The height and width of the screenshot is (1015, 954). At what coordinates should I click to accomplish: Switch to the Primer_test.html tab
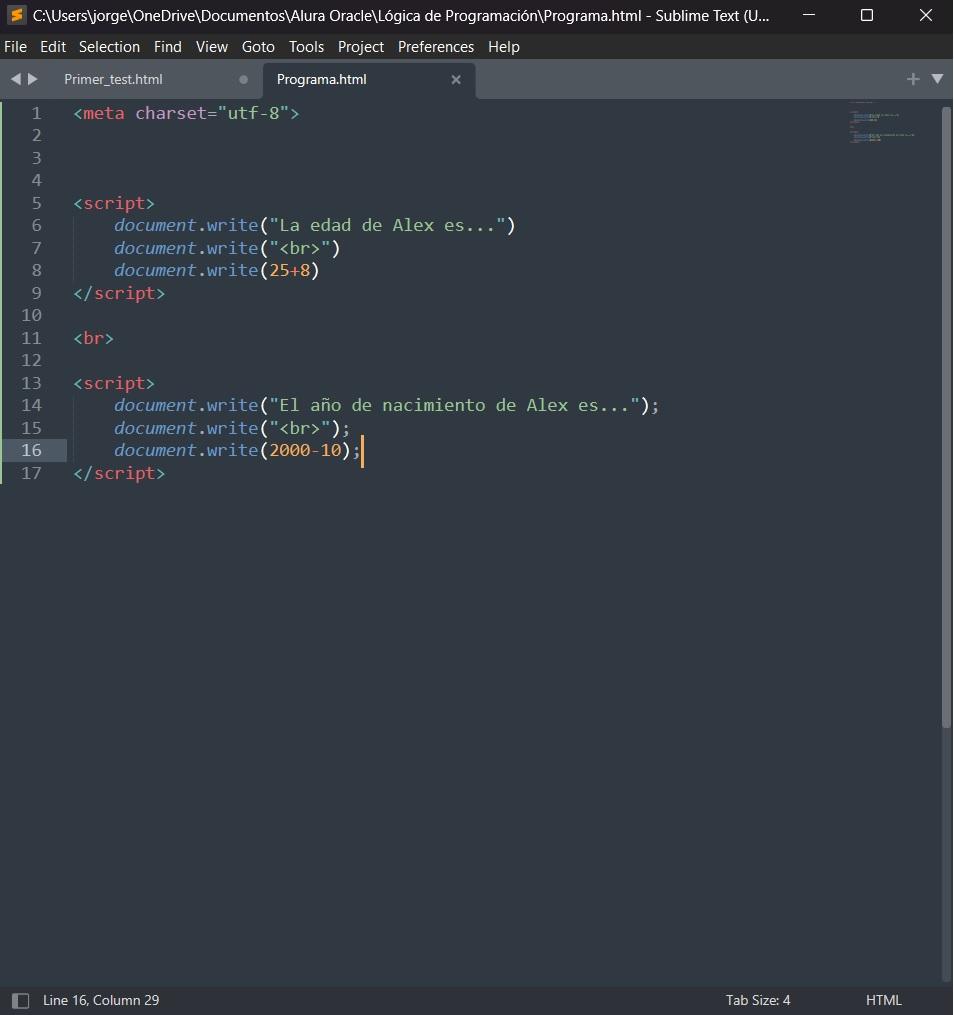113,79
